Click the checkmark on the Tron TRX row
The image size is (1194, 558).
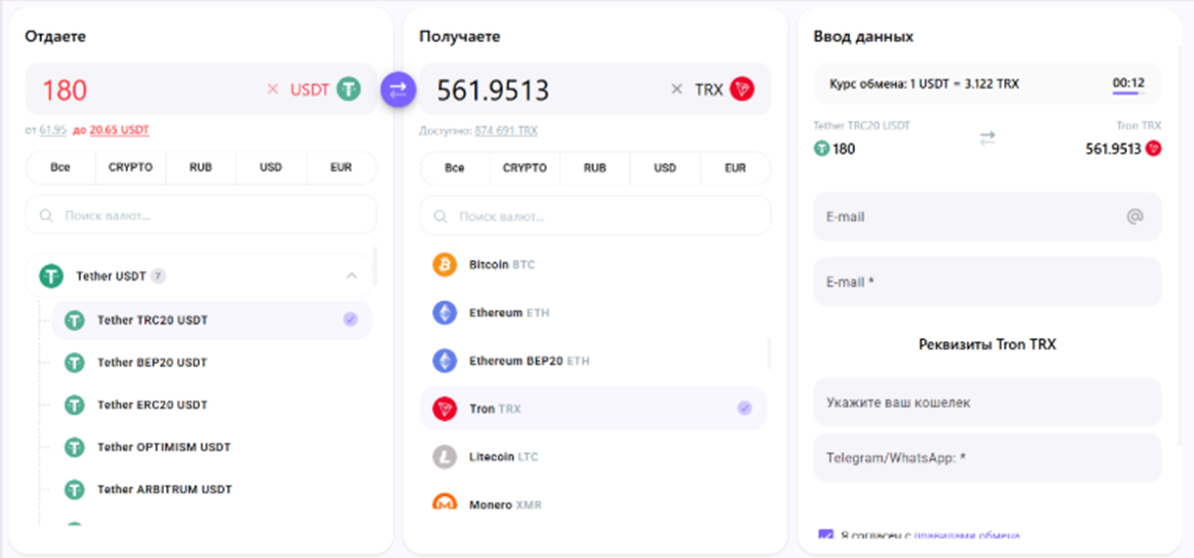[745, 409]
